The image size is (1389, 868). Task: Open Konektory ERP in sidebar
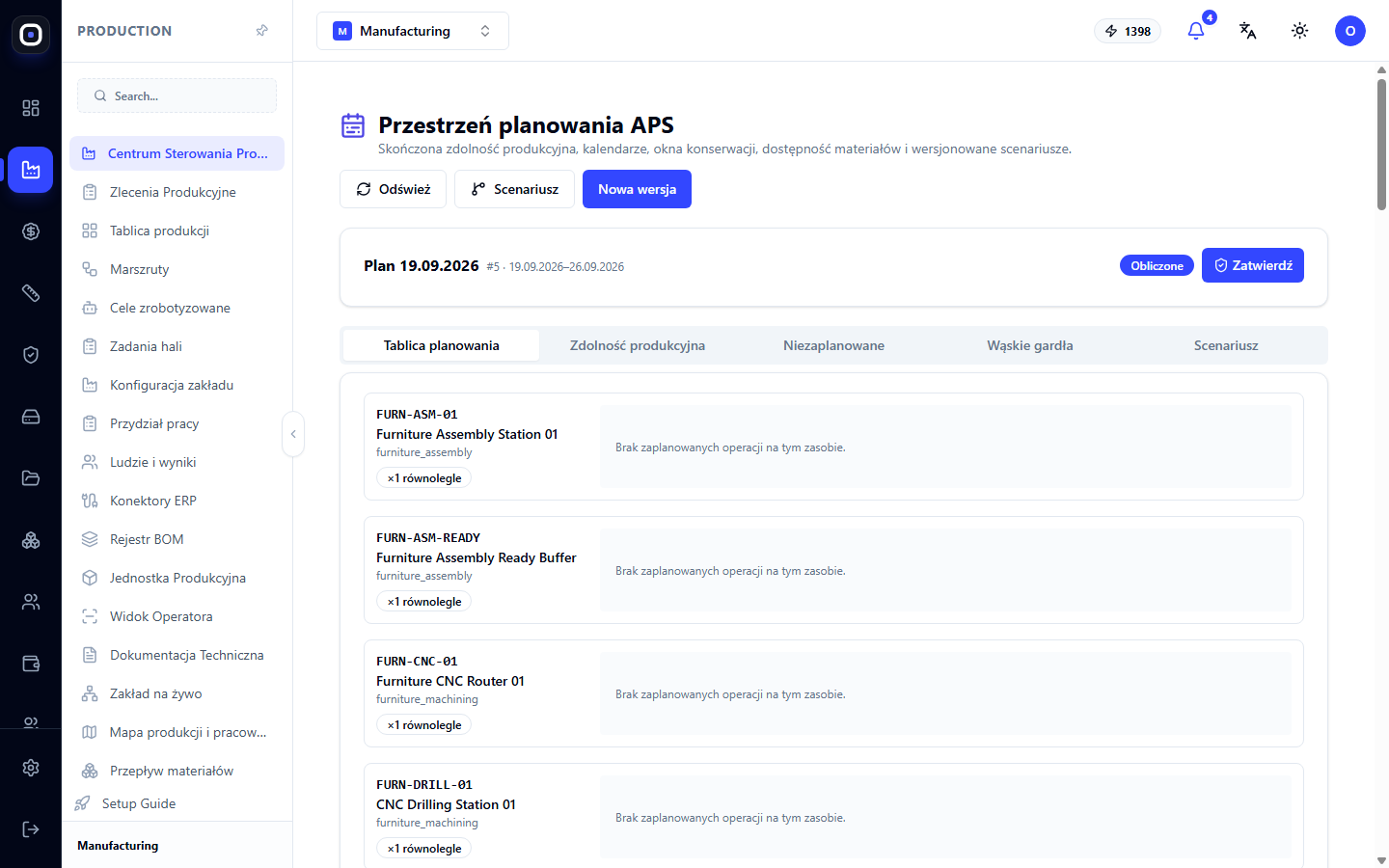pyautogui.click(x=177, y=501)
